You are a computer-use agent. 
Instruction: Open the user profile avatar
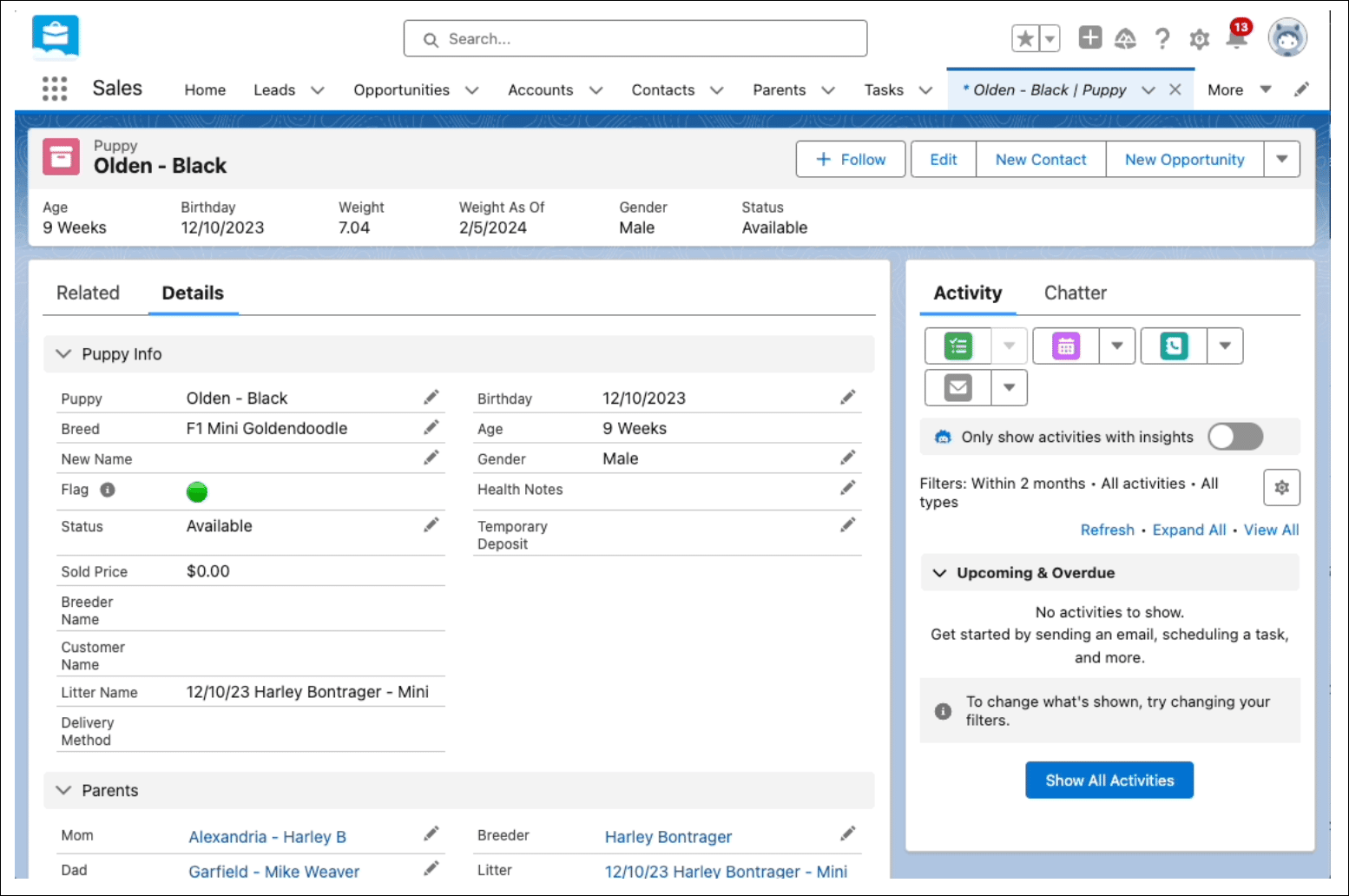tap(1287, 37)
